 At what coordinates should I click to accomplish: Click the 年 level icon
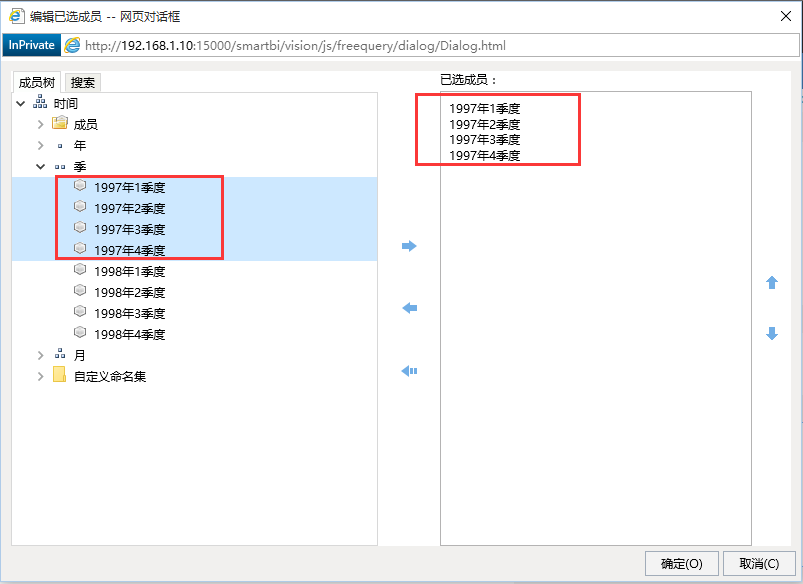(x=60, y=146)
